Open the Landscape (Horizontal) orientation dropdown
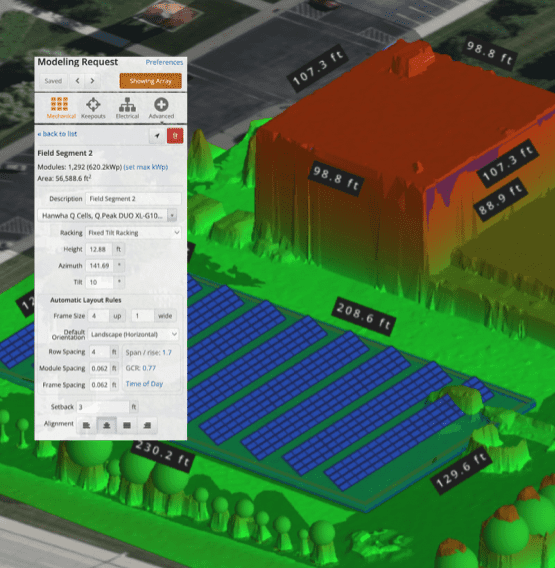 133,334
